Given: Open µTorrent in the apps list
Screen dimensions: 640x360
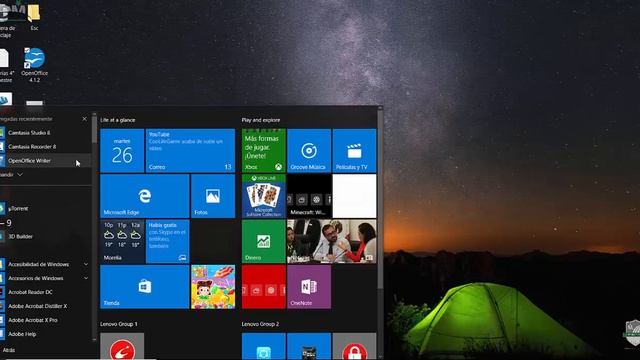Looking at the screenshot, I should [x=45, y=209].
